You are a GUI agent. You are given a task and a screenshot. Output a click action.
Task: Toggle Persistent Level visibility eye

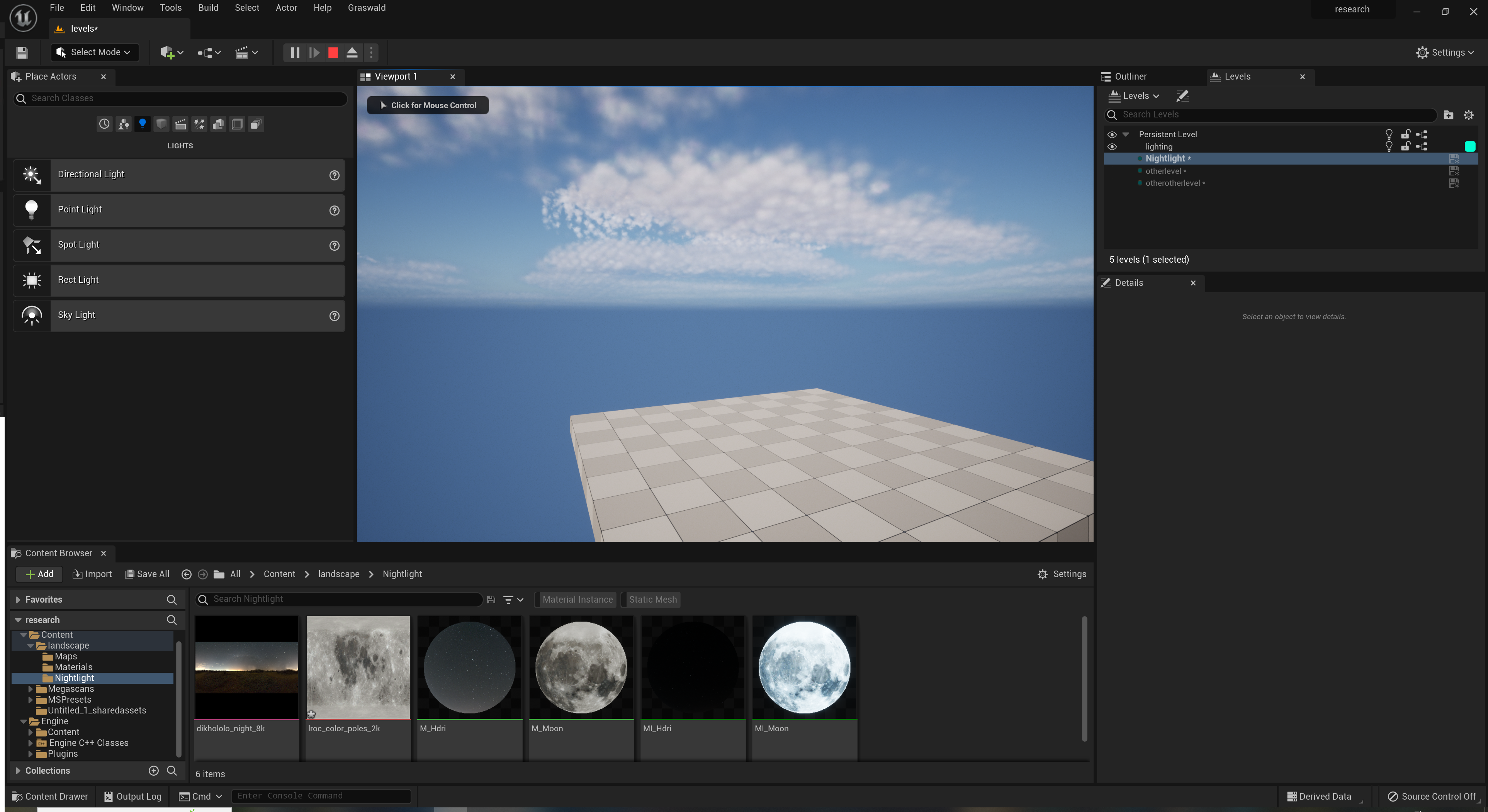click(1112, 134)
